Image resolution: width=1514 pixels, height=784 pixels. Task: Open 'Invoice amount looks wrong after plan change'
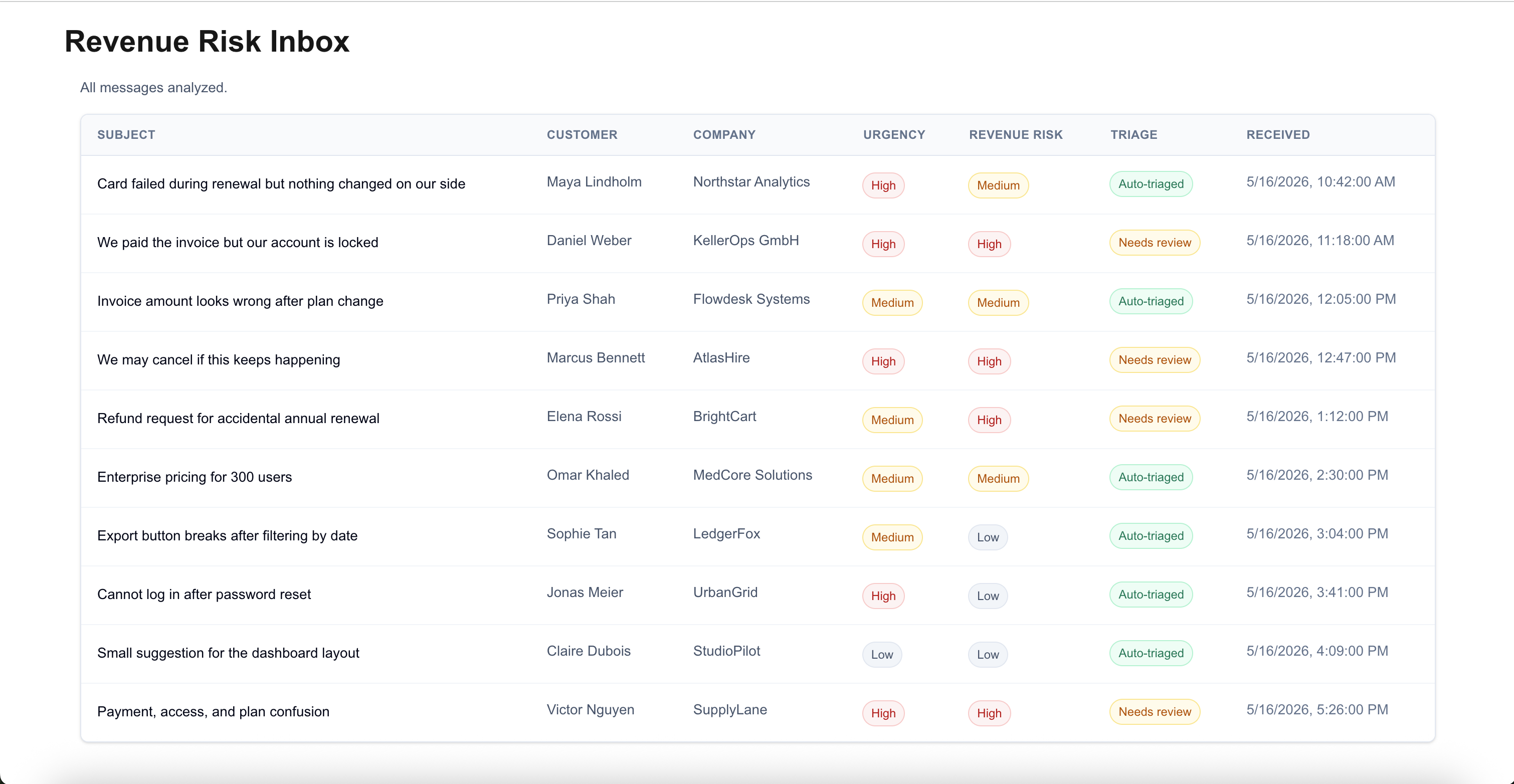coord(240,301)
